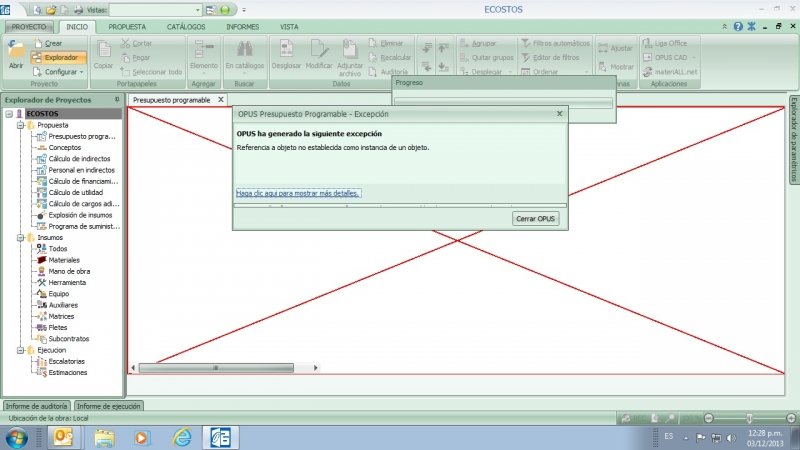This screenshot has height=450, width=800.
Task: Click the Herramienta tree icon
Action: tap(41, 282)
